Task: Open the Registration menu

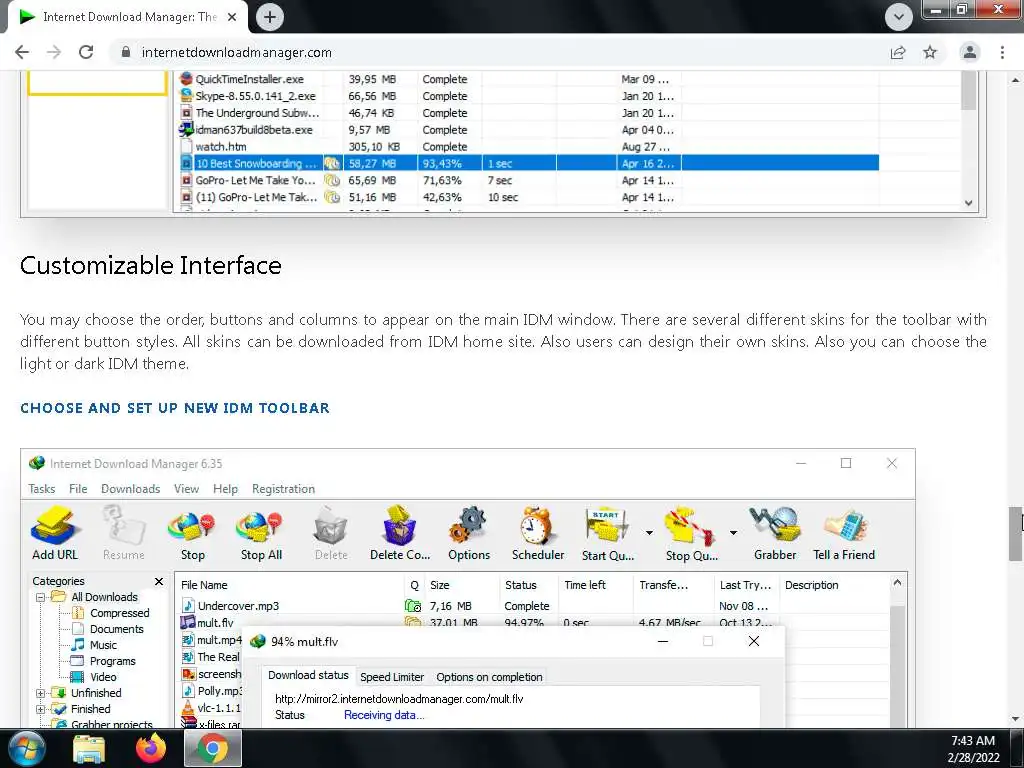Action: point(283,488)
